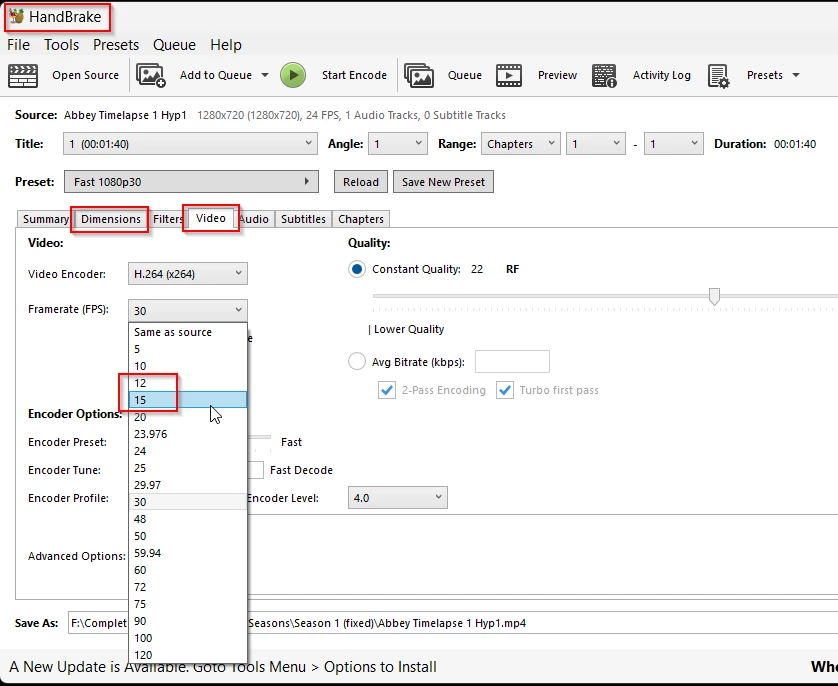
Task: Toggle the Fast Decode checkbox
Action: click(257, 470)
